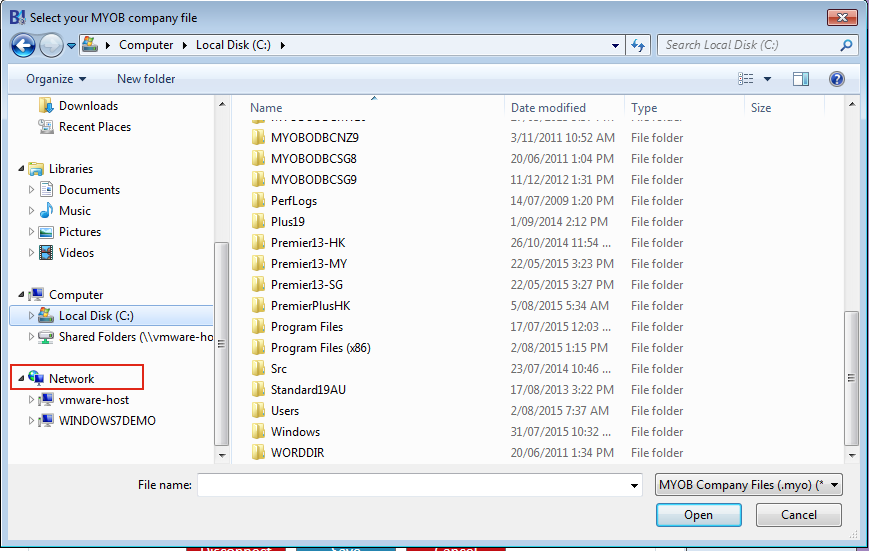Image resolution: width=869 pixels, height=551 pixels.
Task: Select Recent Places in the navigation pane
Action: click(x=95, y=127)
